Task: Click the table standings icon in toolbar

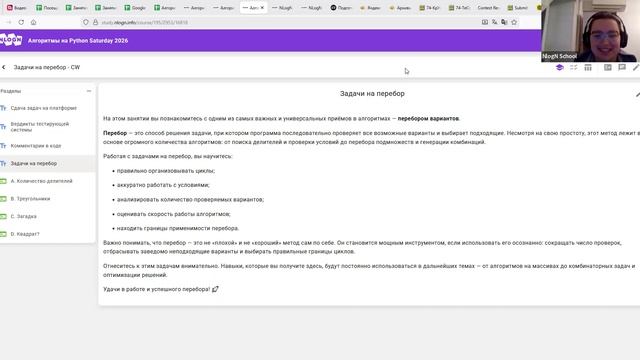Action: [x=588, y=67]
